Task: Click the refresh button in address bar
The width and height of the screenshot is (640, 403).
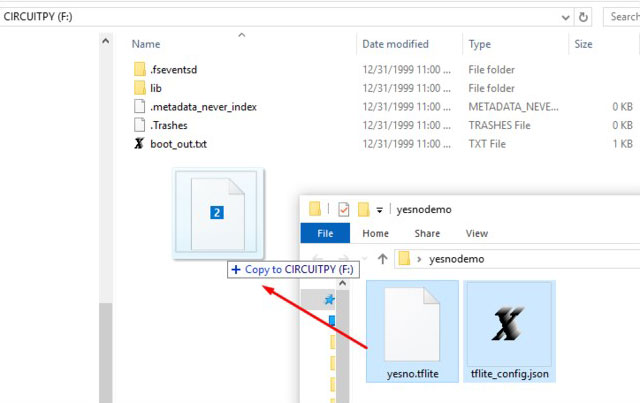Action: click(584, 16)
